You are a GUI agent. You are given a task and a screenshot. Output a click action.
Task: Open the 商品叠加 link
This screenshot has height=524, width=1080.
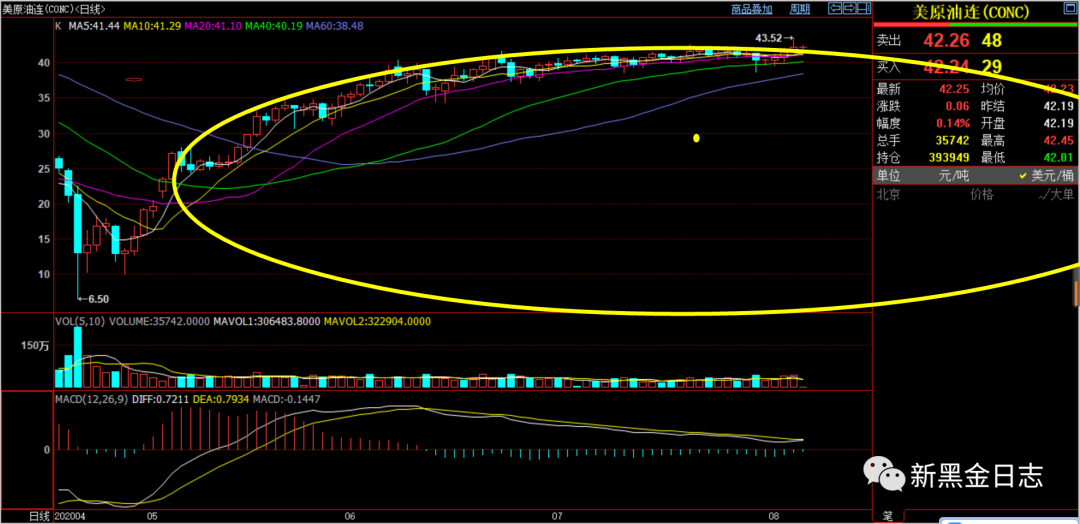(752, 9)
